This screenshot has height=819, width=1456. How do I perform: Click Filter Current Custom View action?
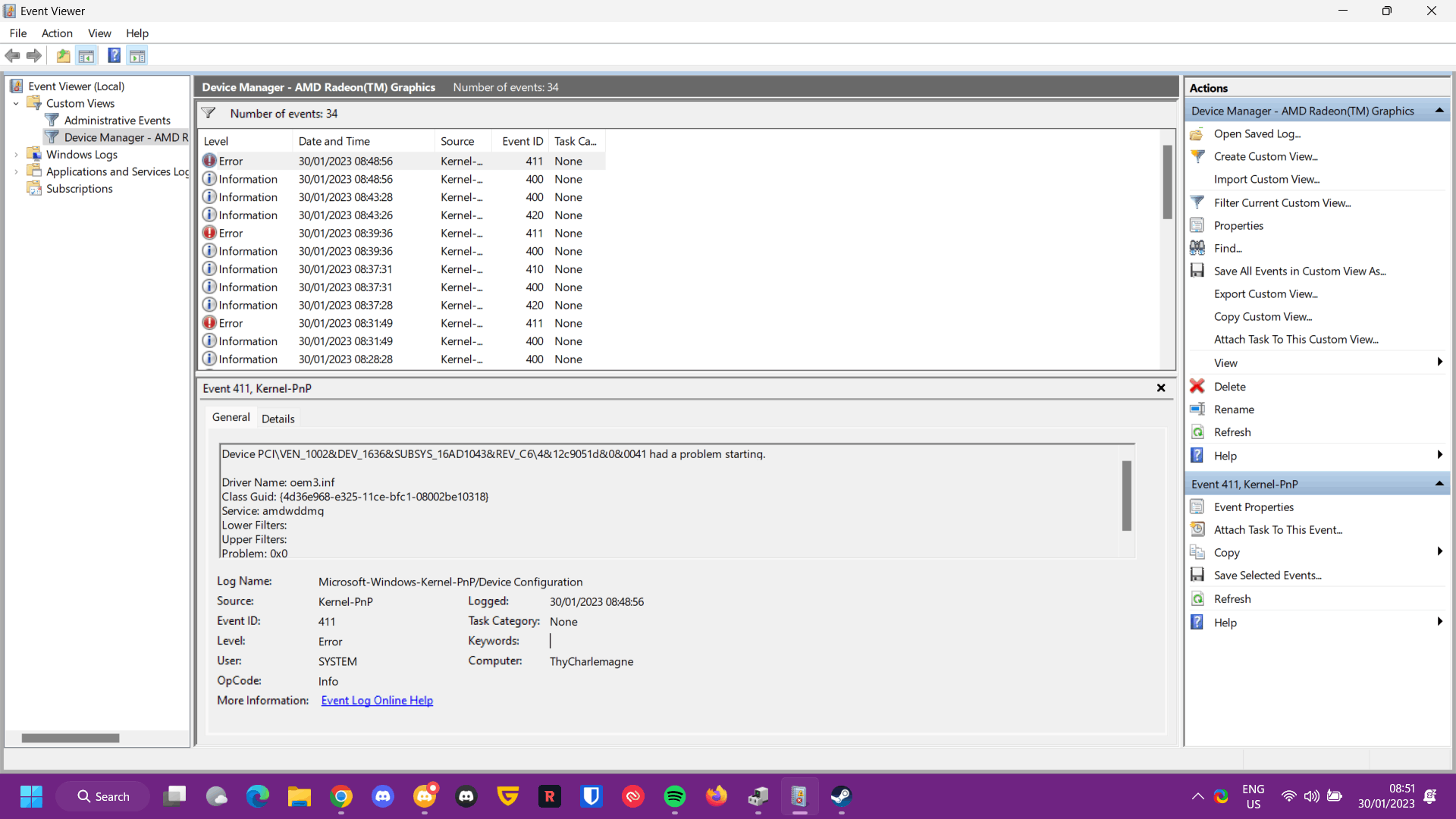[1282, 202]
